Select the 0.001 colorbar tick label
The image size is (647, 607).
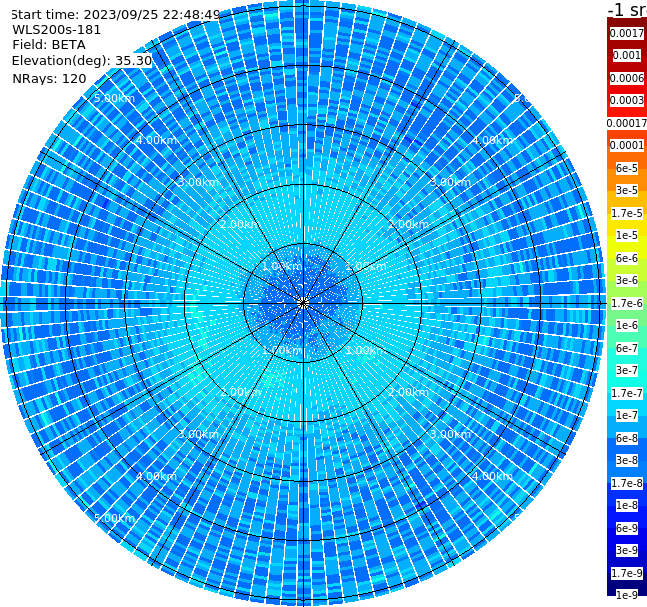pos(627,55)
